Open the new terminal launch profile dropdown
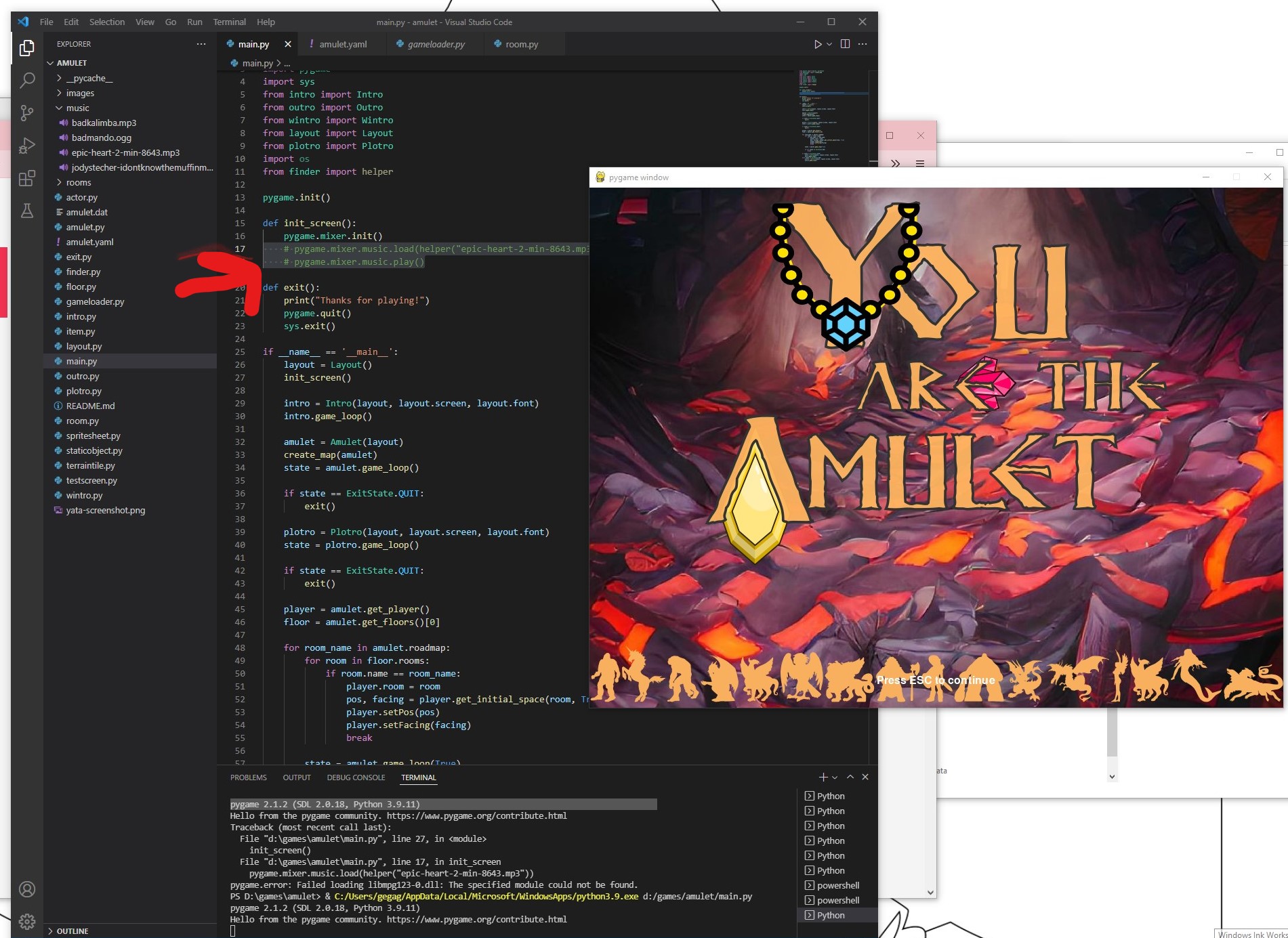1288x938 pixels. 835,777
